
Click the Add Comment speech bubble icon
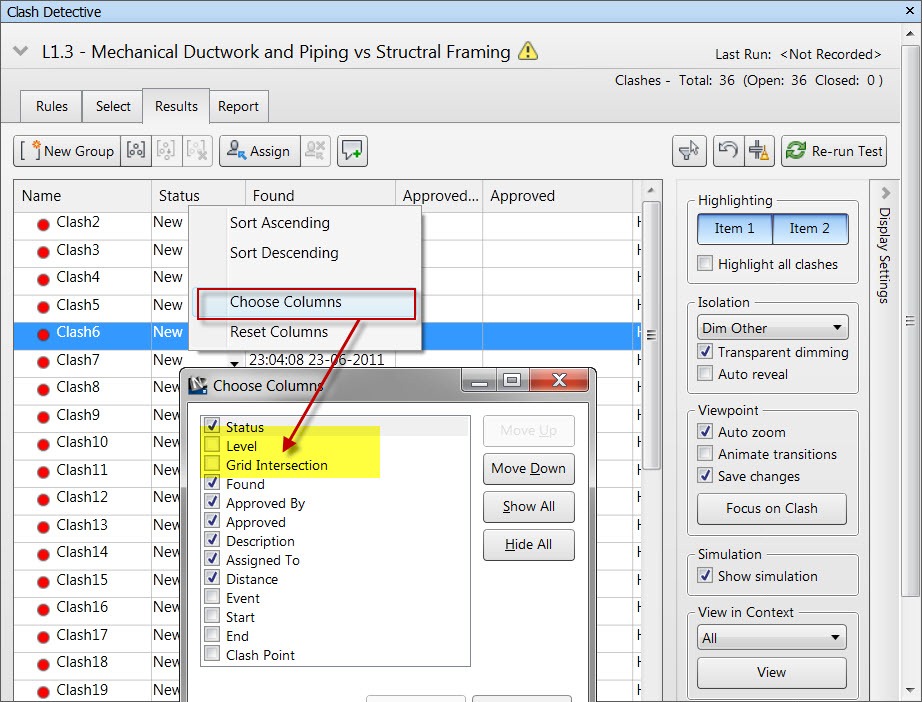click(352, 151)
